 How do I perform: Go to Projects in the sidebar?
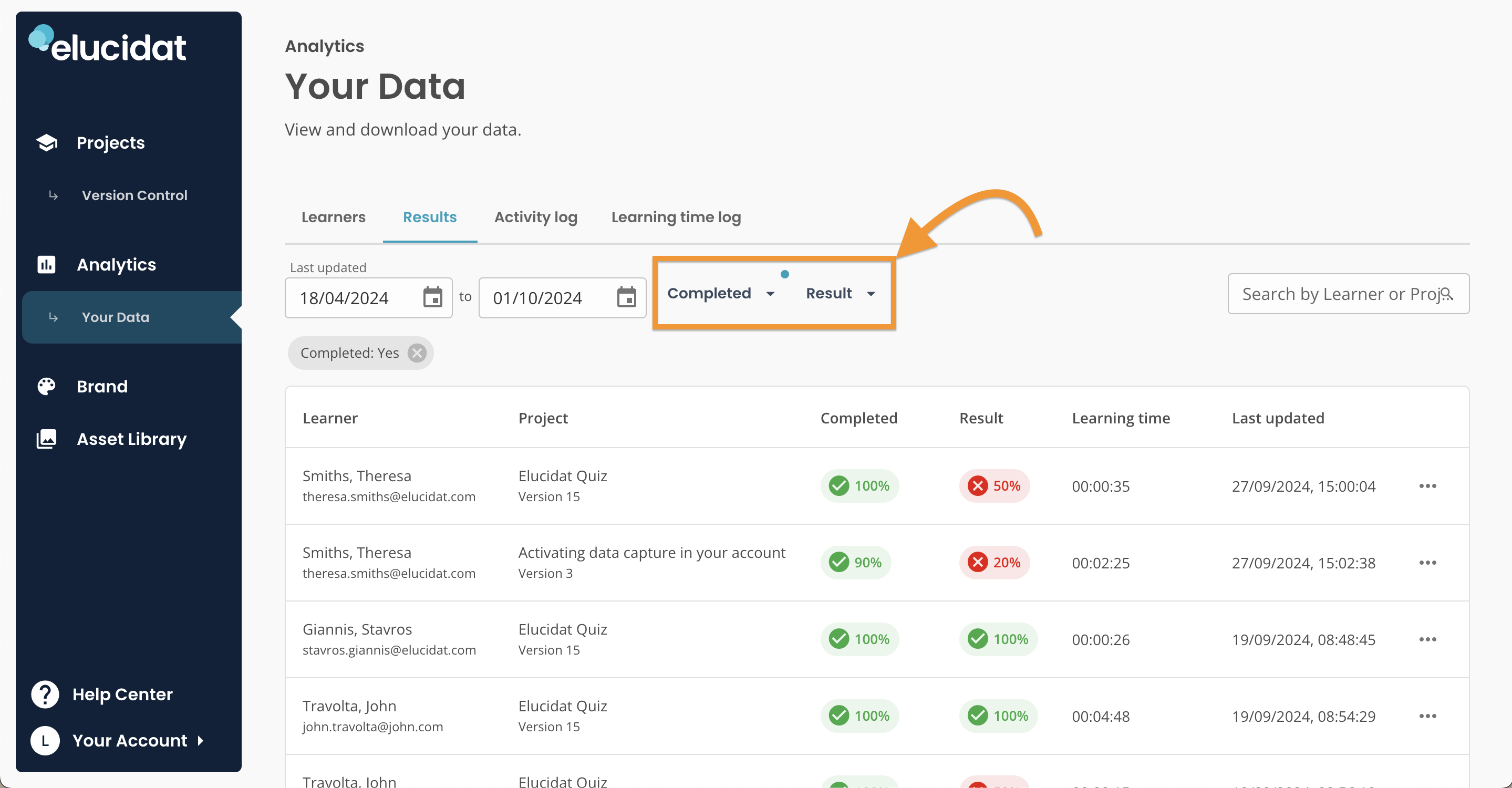click(x=110, y=142)
